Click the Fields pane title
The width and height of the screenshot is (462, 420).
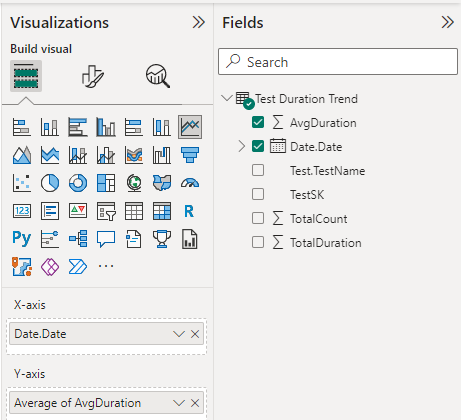pyautogui.click(x=243, y=23)
